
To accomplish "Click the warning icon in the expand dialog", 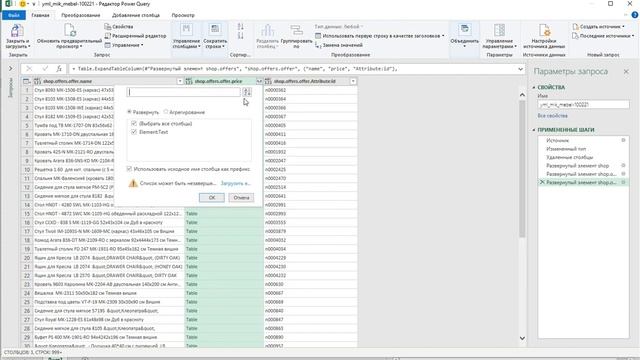I will coord(133,183).
